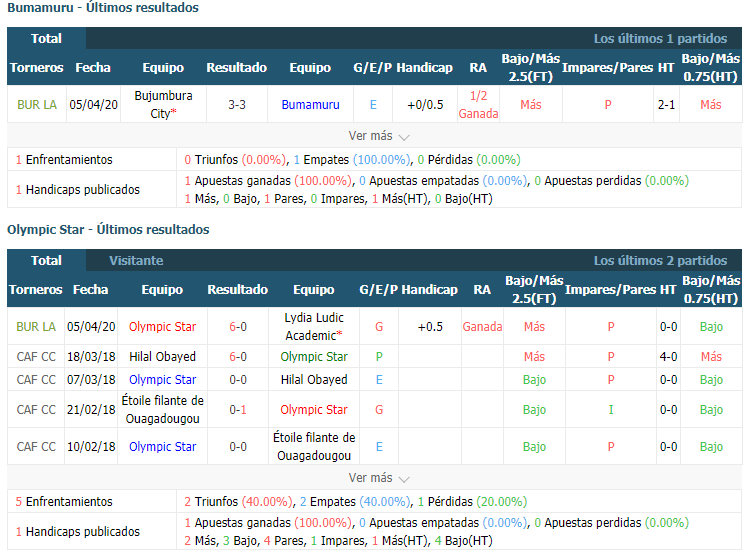Image resolution: width=748 pixels, height=553 pixels.
Task: Open CAF CC league in 21/02/18 row
Action: click(x=36, y=409)
